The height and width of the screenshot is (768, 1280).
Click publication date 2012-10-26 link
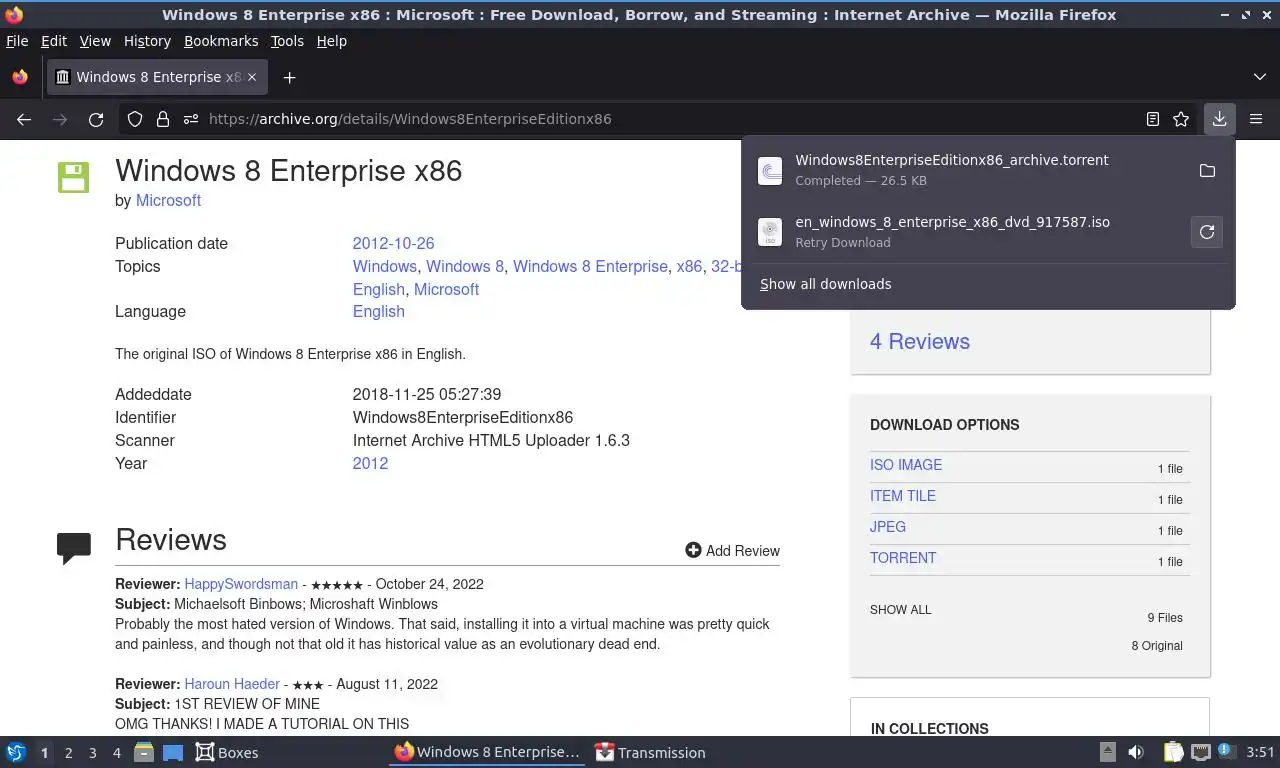pos(393,243)
